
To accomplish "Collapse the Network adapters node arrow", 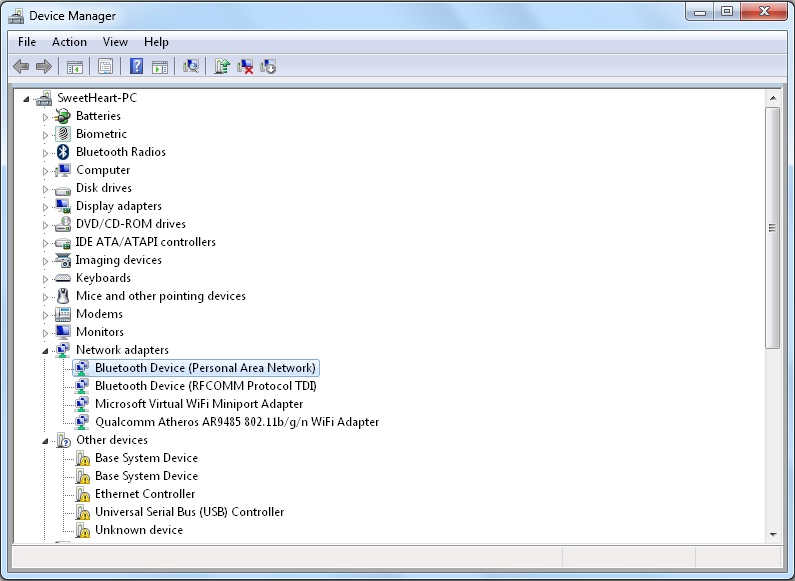I will coord(45,351).
